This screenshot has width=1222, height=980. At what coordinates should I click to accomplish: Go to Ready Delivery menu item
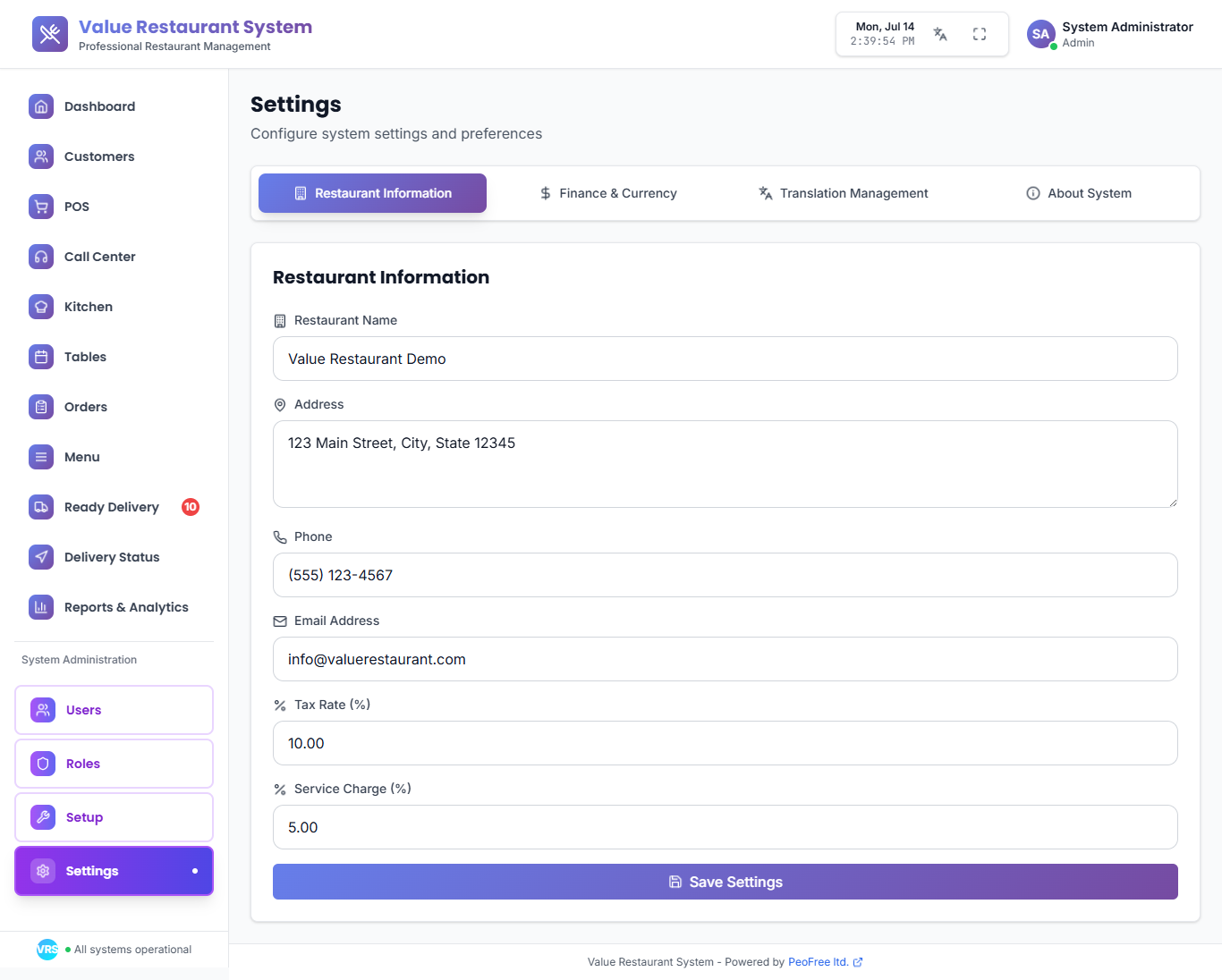112,507
